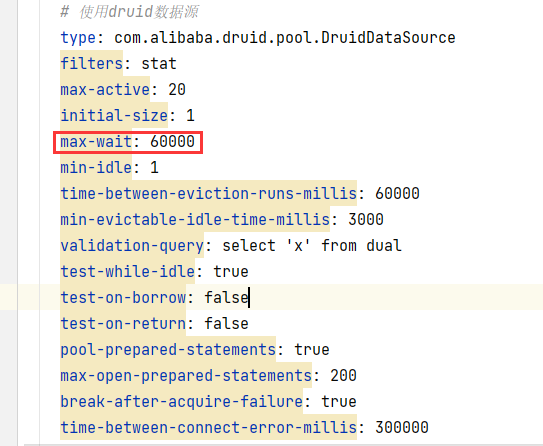Viewport: 543px width, 446px height.
Task: Click the type key on the DruidDataSource line
Action: (x=78, y=38)
